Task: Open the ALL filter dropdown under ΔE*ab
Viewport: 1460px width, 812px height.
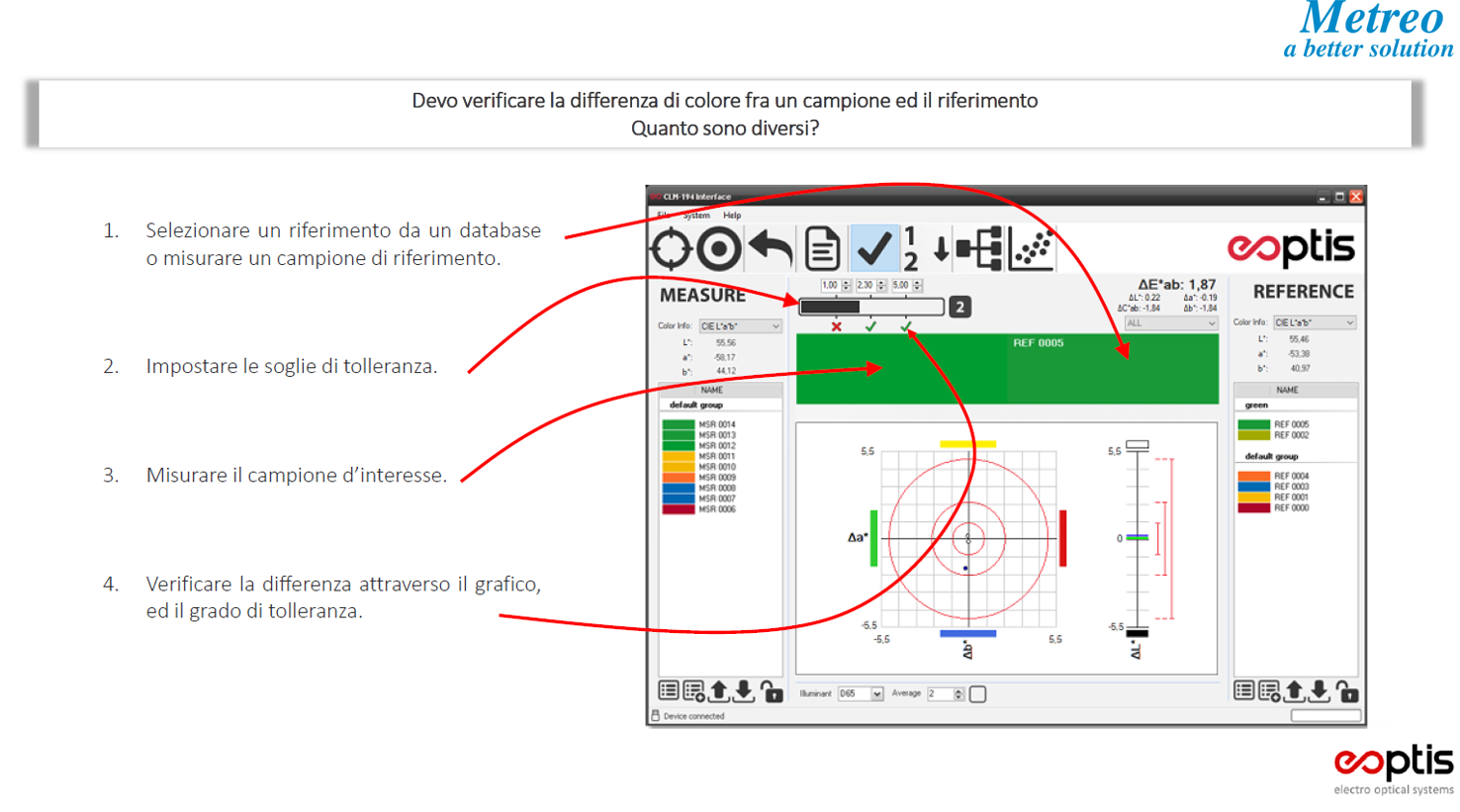Action: (1172, 323)
